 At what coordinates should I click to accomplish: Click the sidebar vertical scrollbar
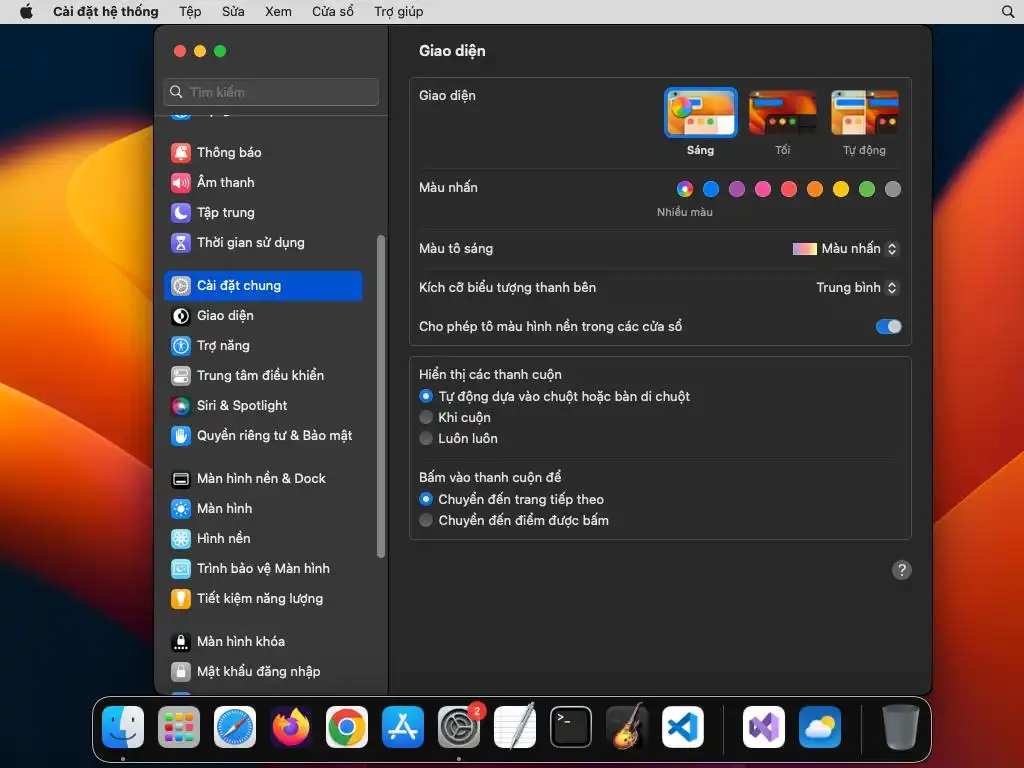pos(381,396)
